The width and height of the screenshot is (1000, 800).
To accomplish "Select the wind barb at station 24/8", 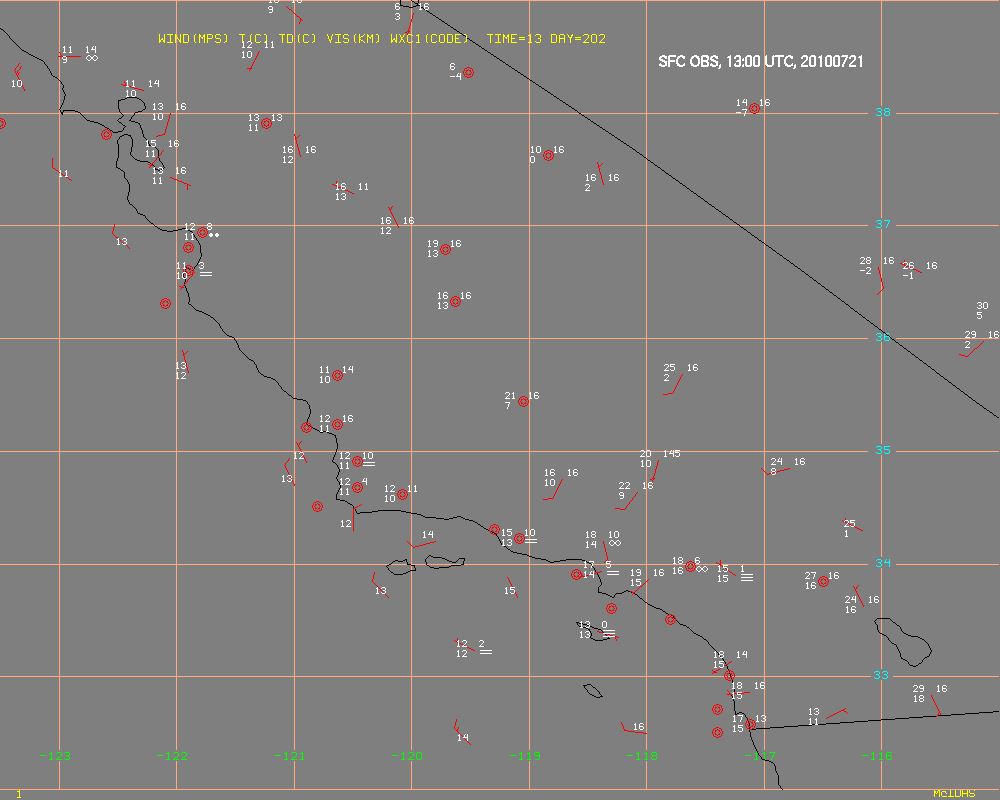I will [776, 471].
